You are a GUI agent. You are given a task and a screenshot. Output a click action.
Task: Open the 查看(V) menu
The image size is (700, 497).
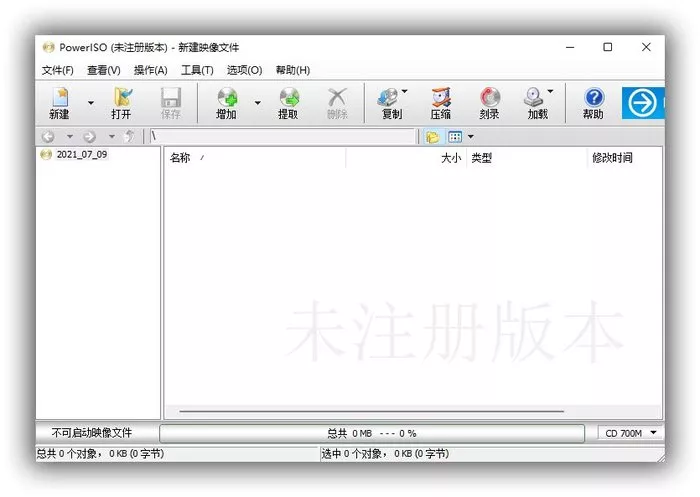(104, 70)
